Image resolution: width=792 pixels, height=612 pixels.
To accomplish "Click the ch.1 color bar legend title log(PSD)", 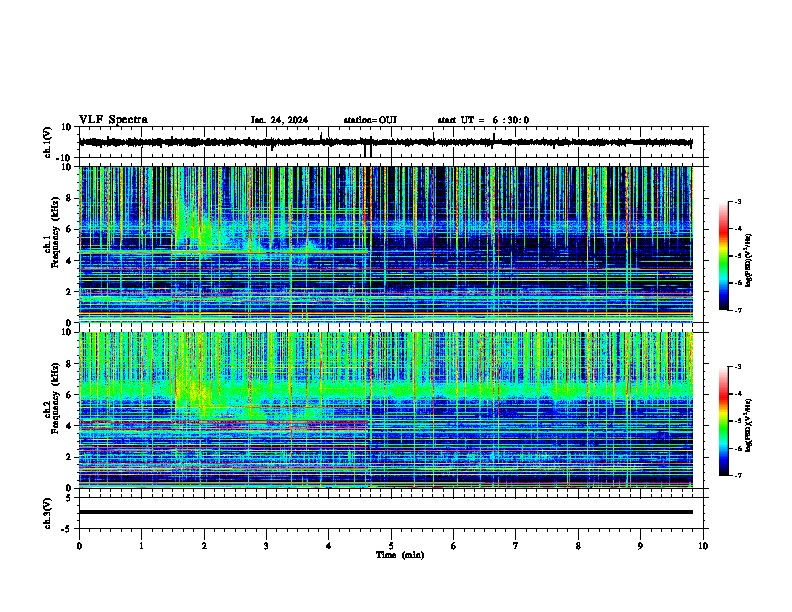I will point(748,261).
